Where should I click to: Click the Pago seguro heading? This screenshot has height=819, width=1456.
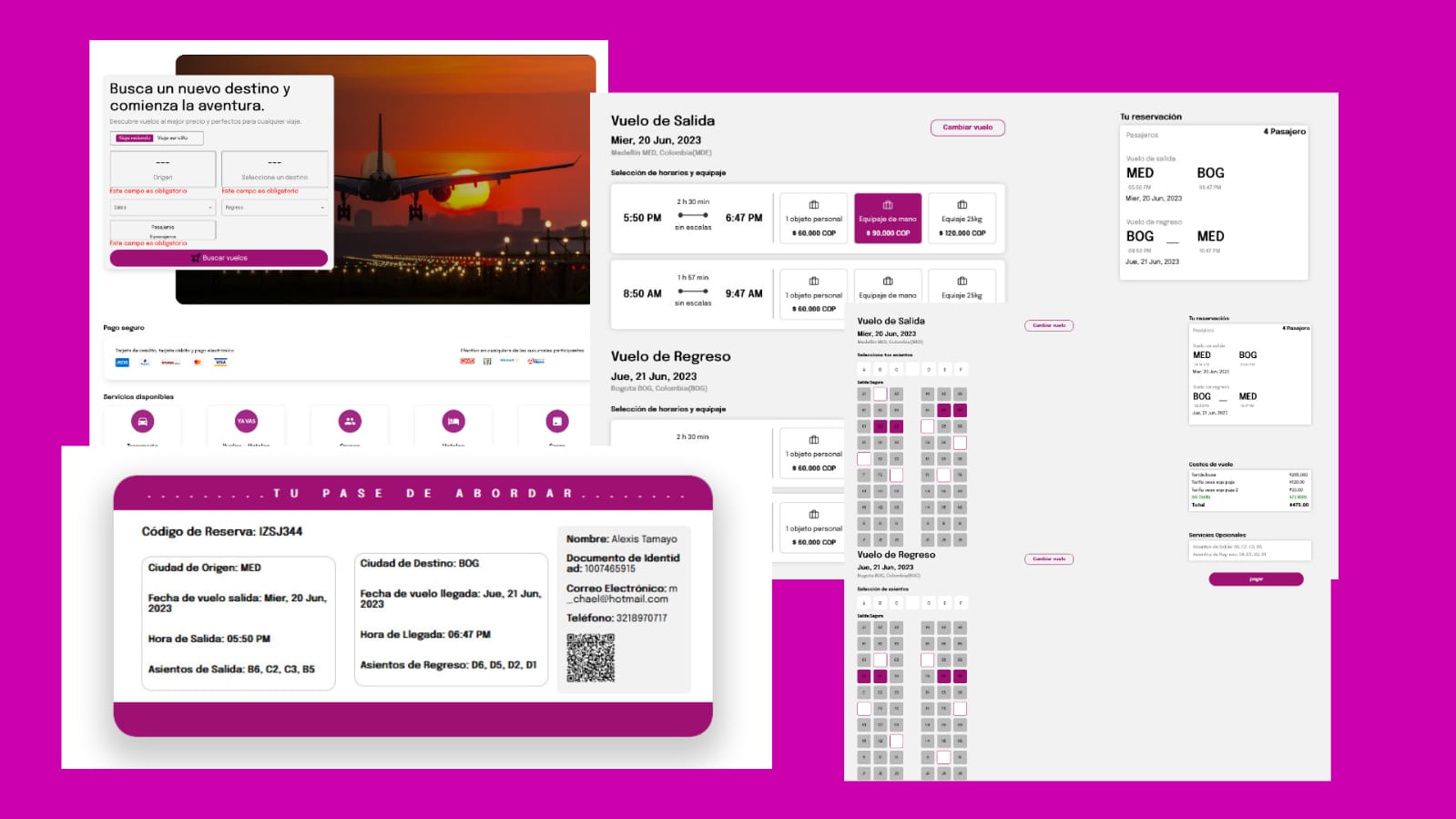pos(124,328)
